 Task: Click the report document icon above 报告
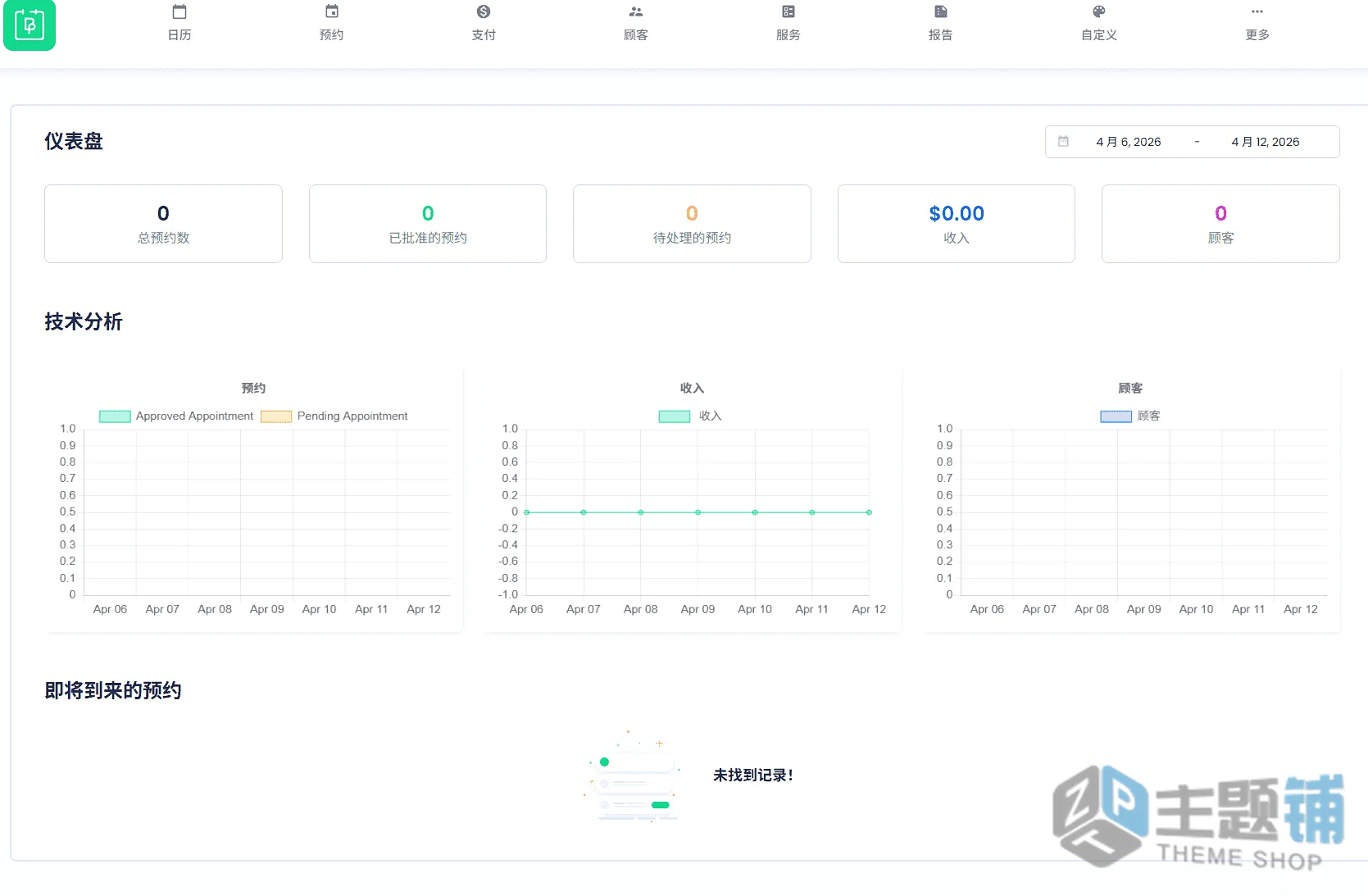[x=941, y=11]
